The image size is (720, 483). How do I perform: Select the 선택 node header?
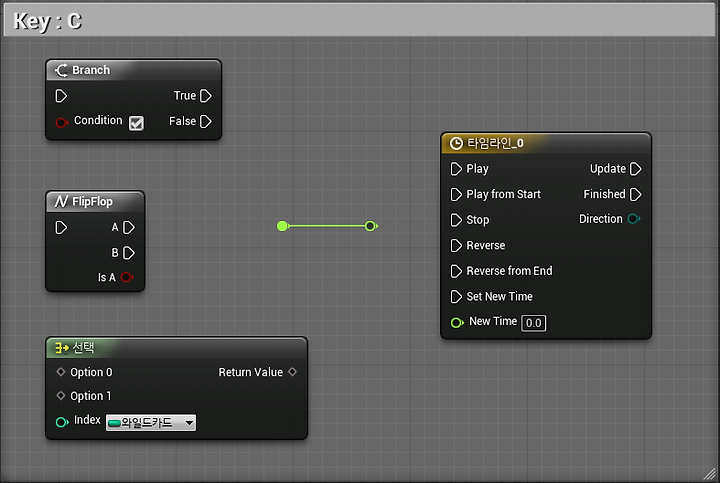click(177, 348)
